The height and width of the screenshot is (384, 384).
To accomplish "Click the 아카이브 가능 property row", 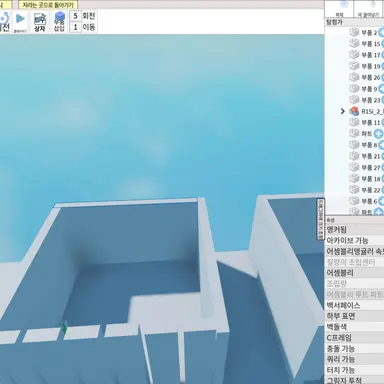I will (x=354, y=240).
